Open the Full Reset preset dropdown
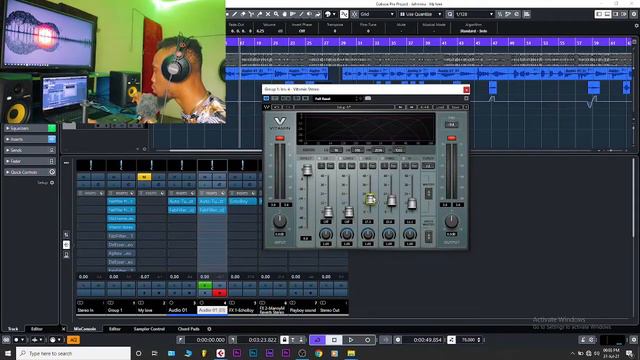Image resolution: width=640 pixels, height=360 pixels. (336, 98)
